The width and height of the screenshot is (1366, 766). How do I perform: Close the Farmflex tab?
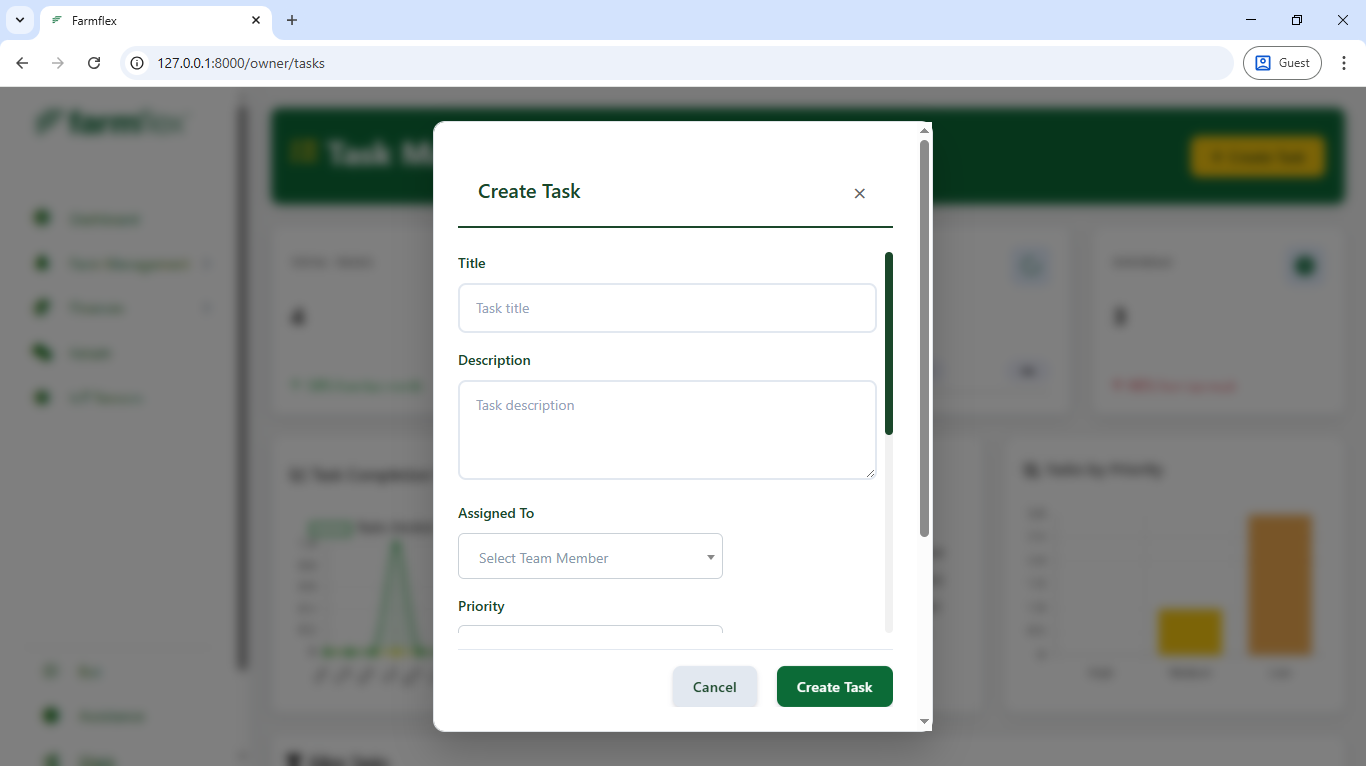(256, 20)
